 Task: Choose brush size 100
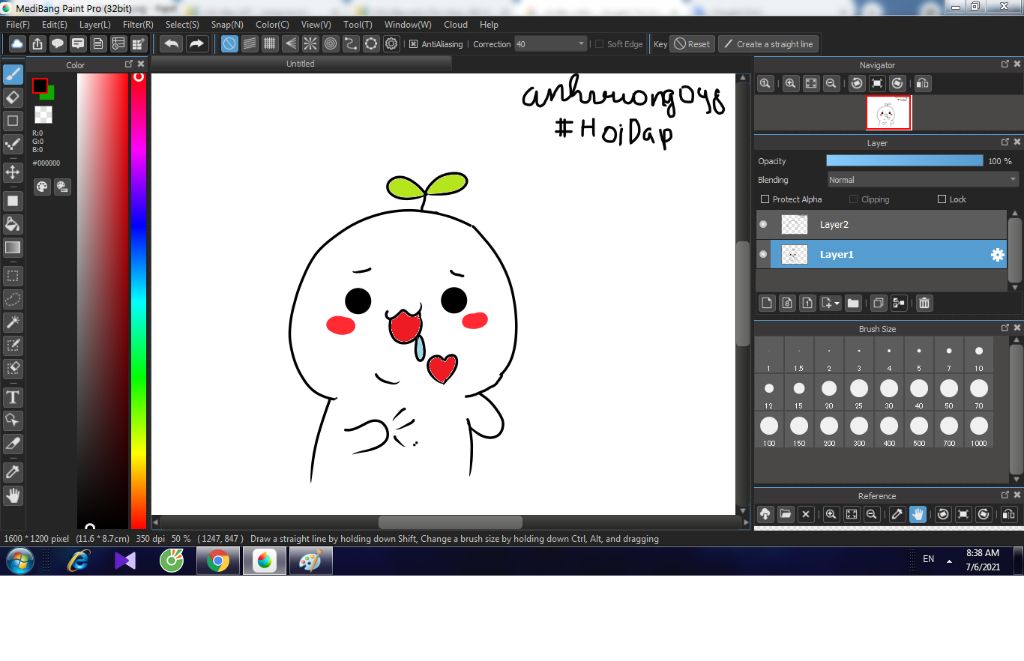[769, 430]
